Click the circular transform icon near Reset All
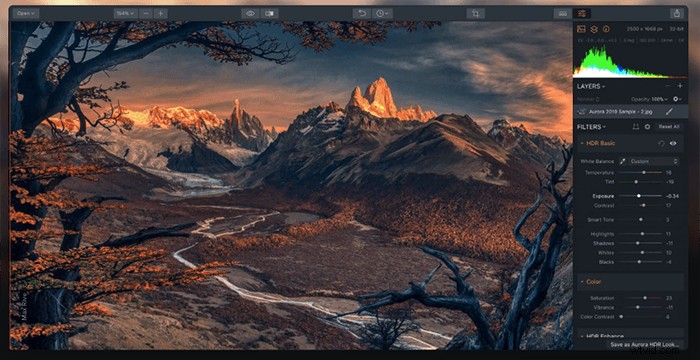Image resolution: width=700 pixels, height=360 pixels. click(647, 127)
